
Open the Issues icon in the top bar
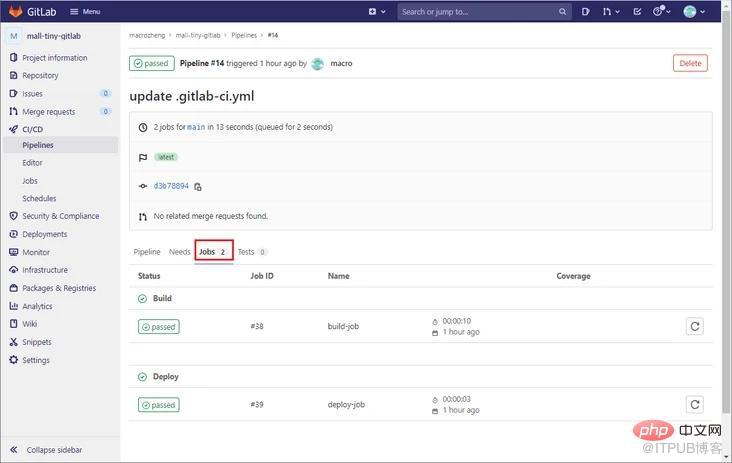point(585,12)
